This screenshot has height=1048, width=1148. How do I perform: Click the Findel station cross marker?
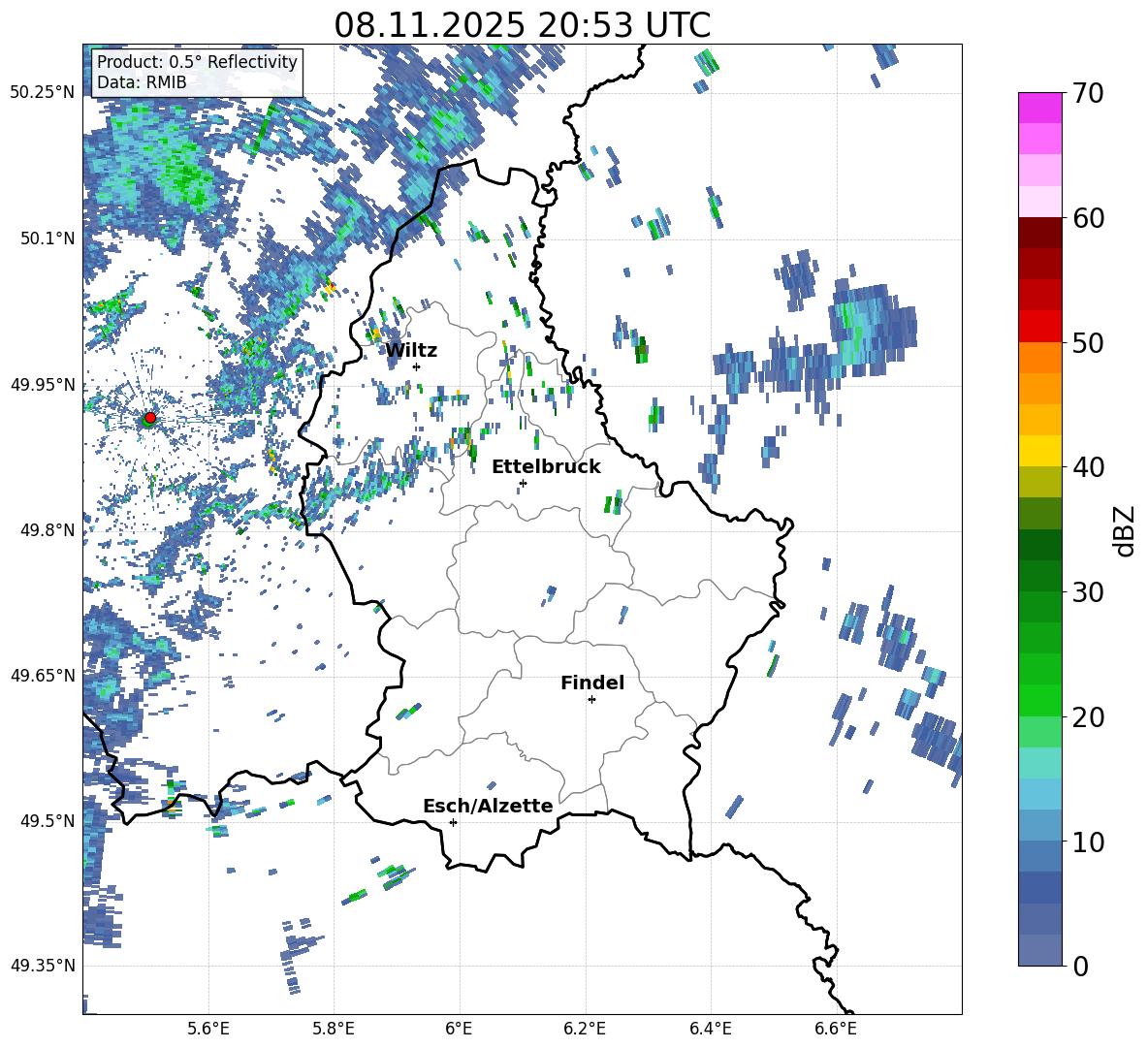pyautogui.click(x=591, y=700)
